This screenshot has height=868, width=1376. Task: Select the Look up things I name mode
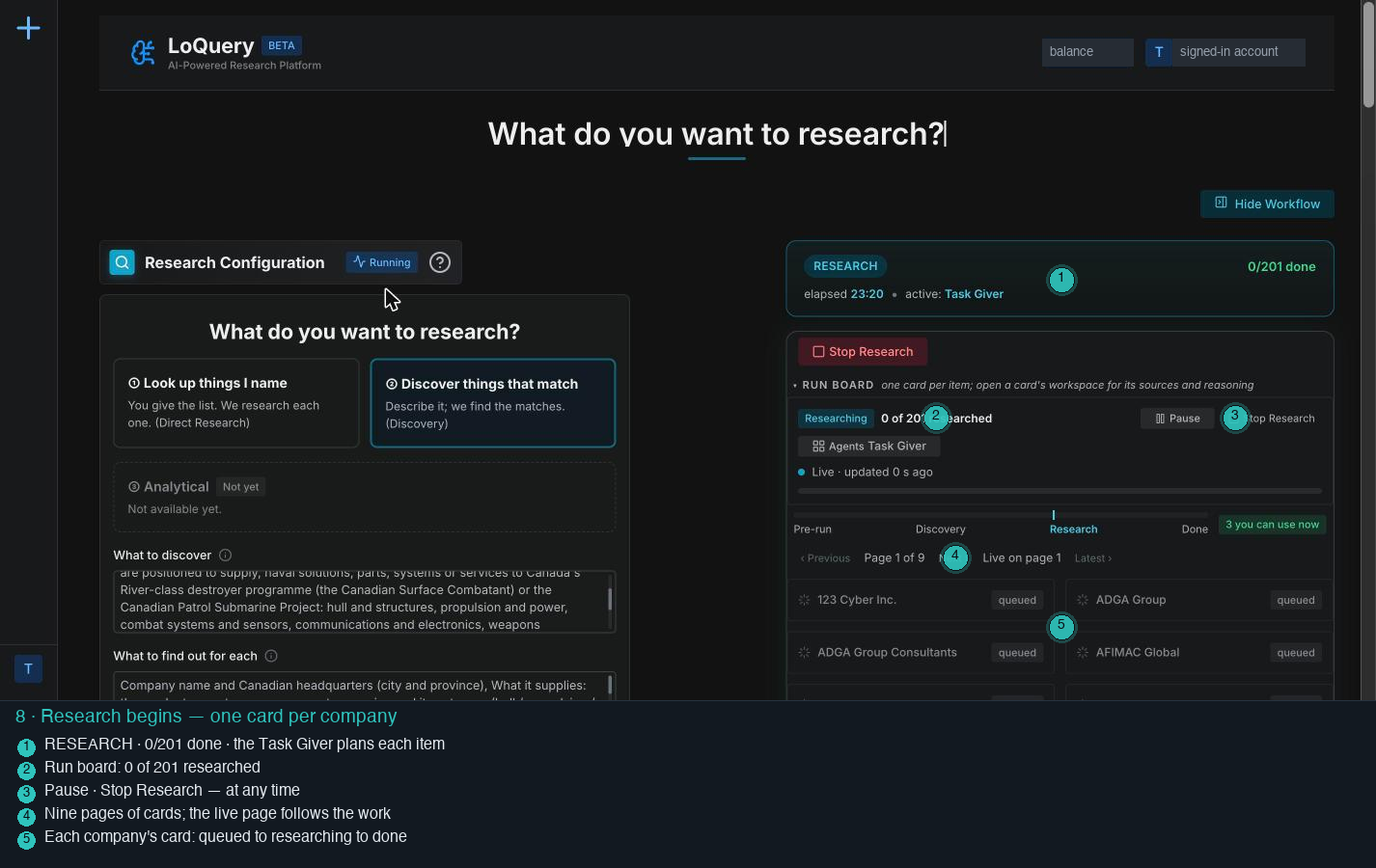pyautogui.click(x=236, y=402)
